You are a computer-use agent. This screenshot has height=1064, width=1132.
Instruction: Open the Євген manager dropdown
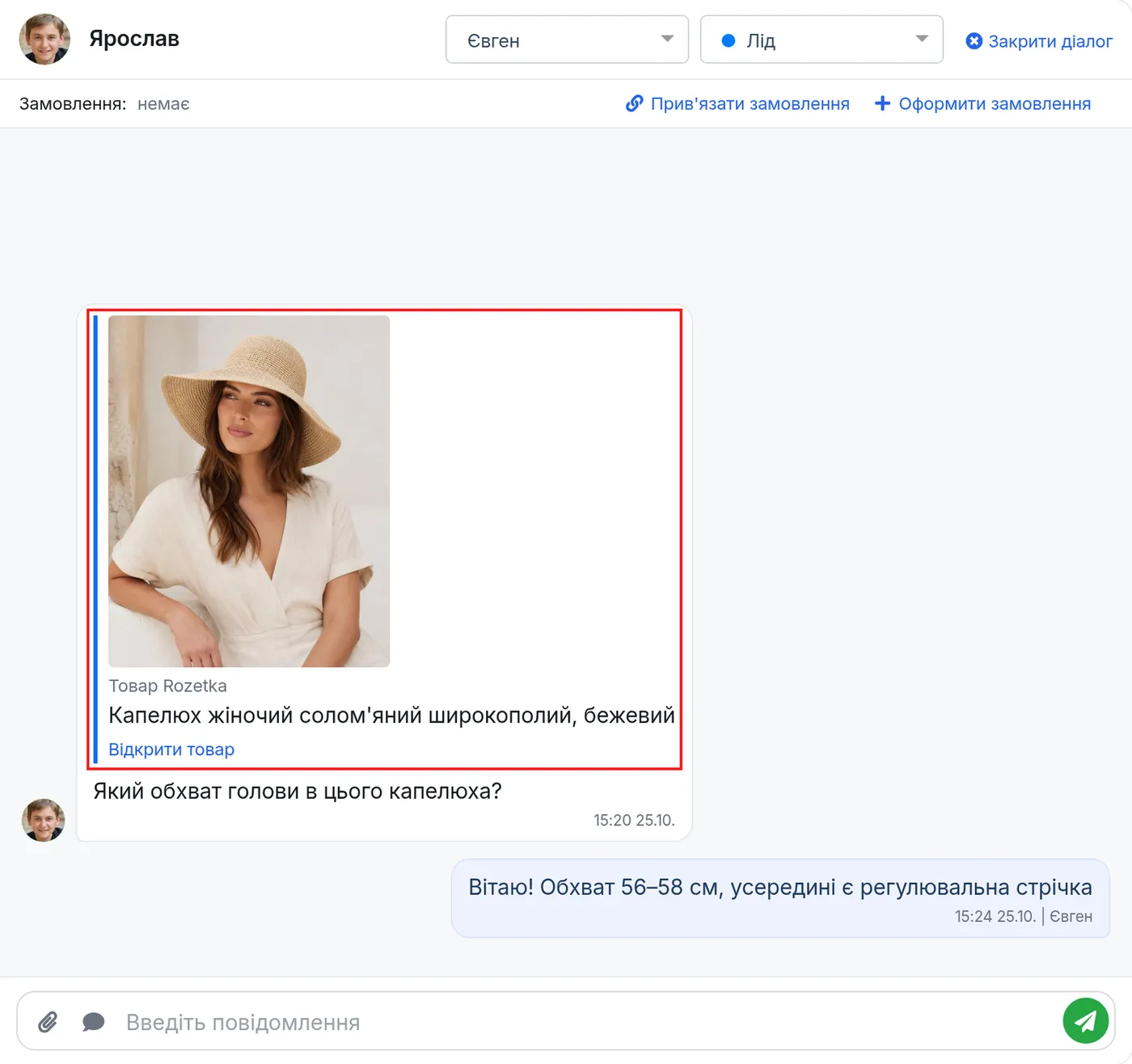(x=567, y=39)
